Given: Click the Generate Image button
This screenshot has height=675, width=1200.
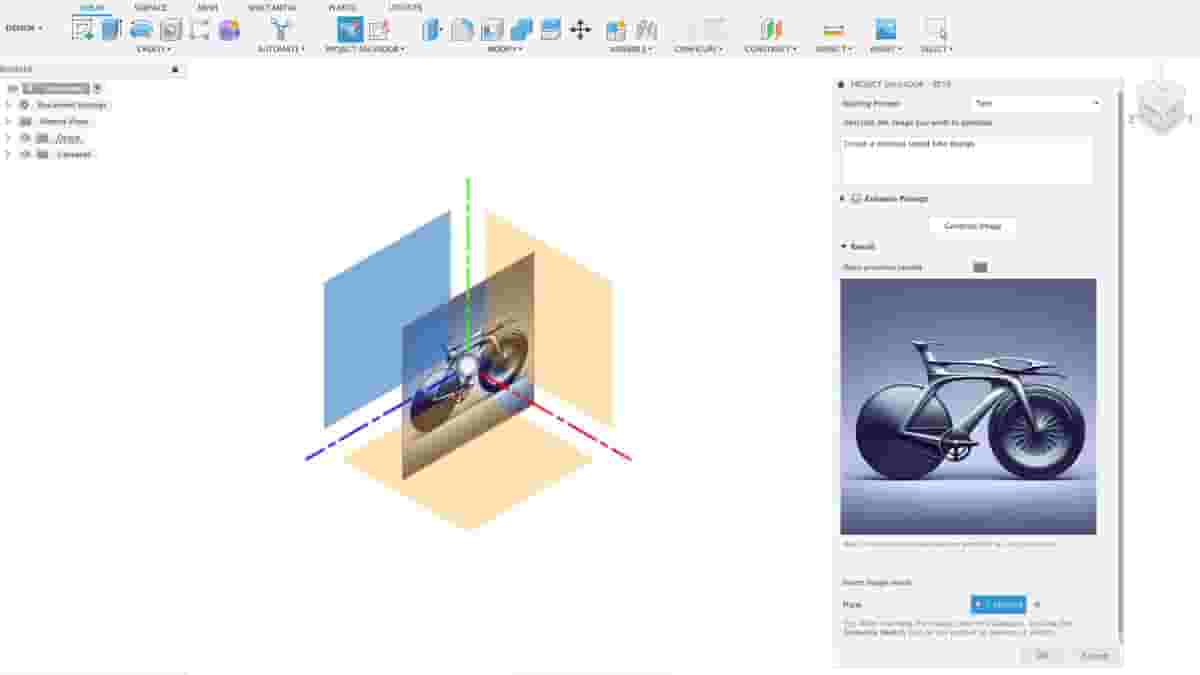Looking at the screenshot, I should [x=970, y=226].
